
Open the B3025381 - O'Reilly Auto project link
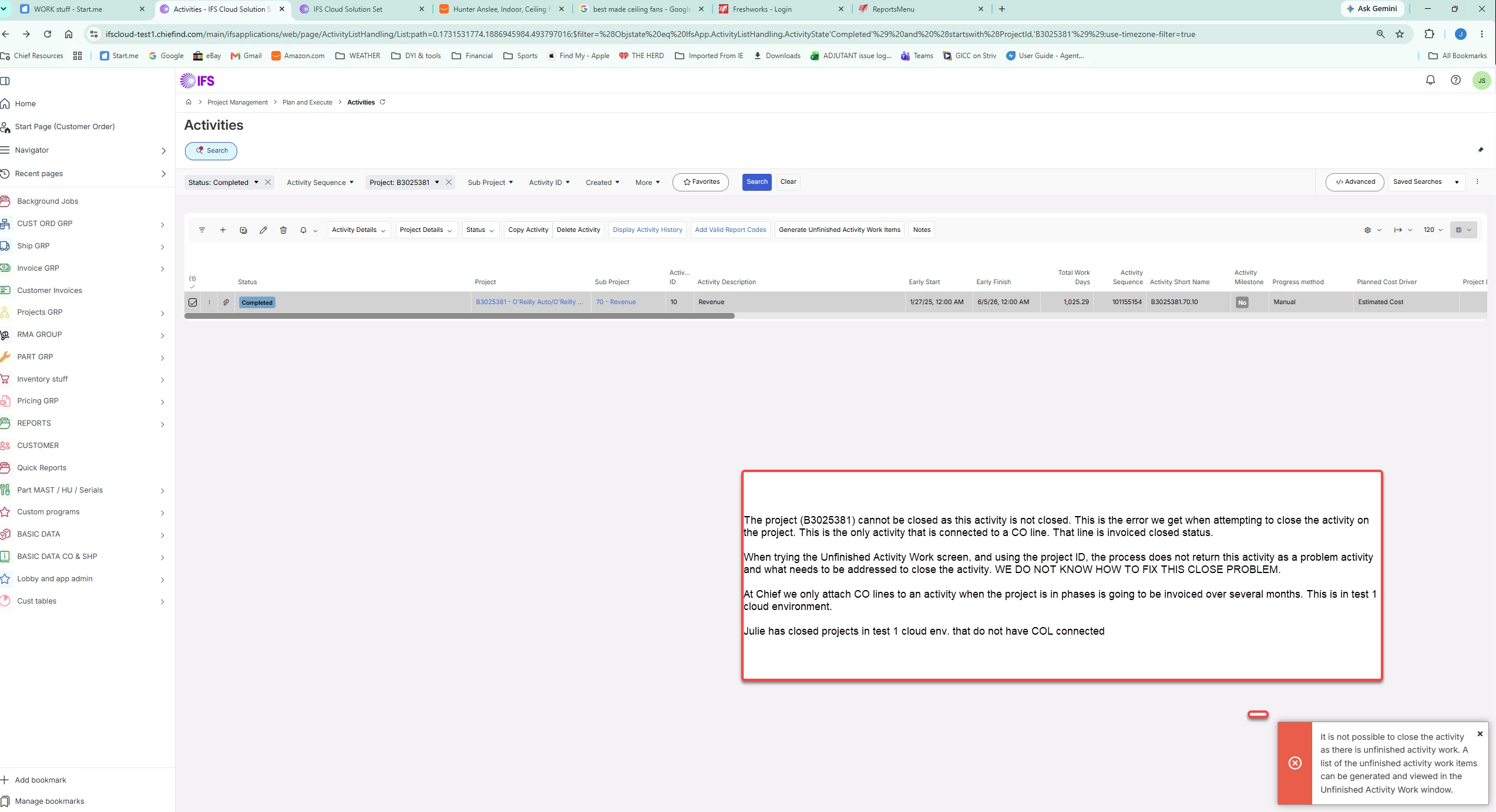point(529,302)
